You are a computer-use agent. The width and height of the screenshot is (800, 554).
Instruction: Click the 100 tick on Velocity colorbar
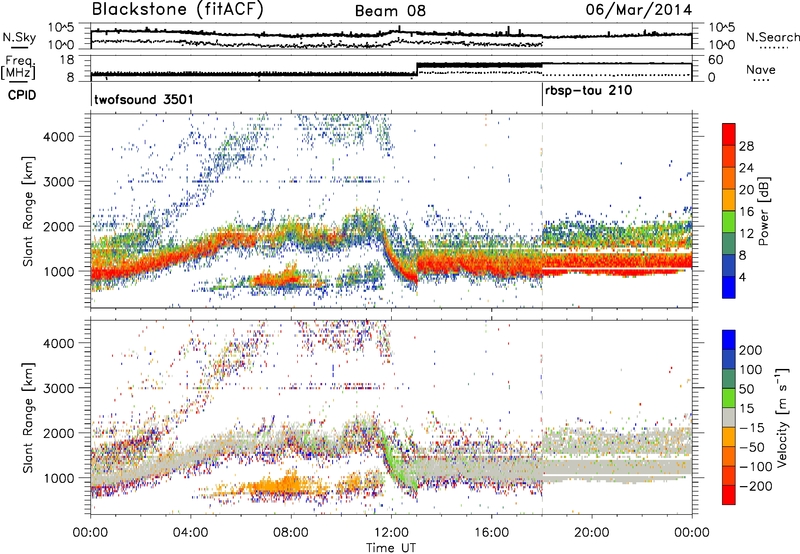click(750, 369)
